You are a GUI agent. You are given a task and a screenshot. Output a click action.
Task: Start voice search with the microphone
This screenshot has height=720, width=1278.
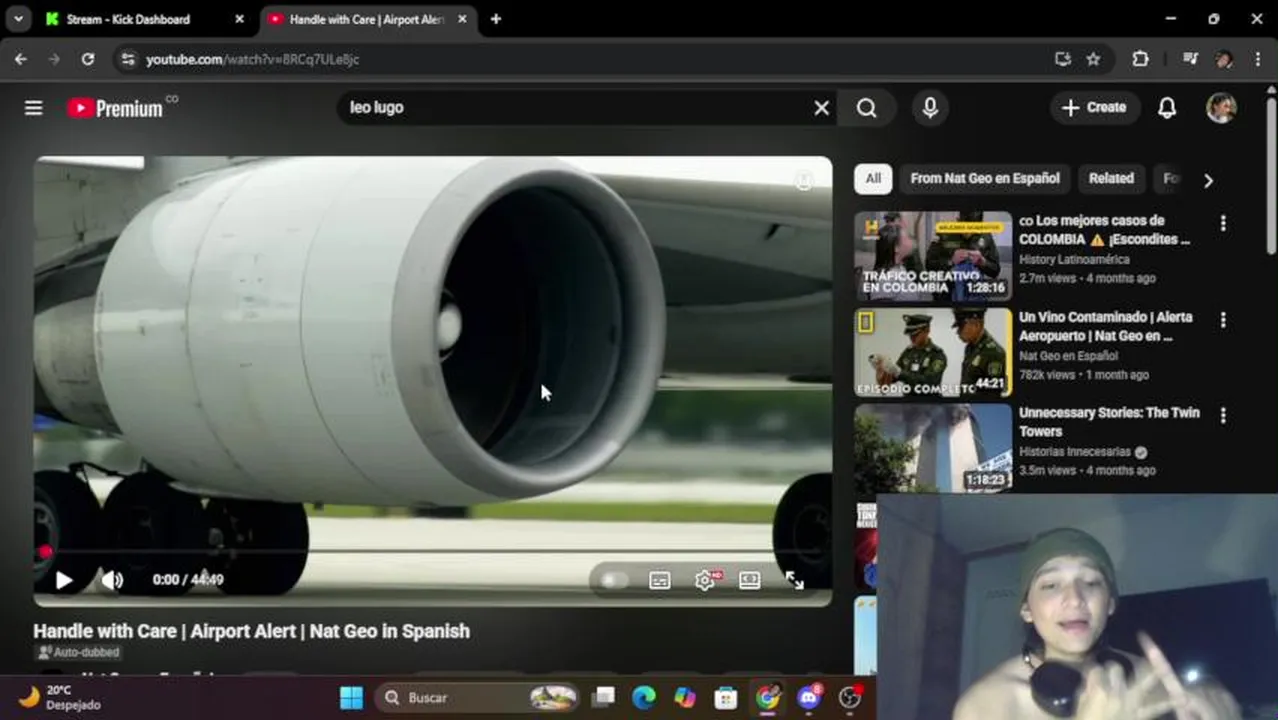click(x=930, y=108)
